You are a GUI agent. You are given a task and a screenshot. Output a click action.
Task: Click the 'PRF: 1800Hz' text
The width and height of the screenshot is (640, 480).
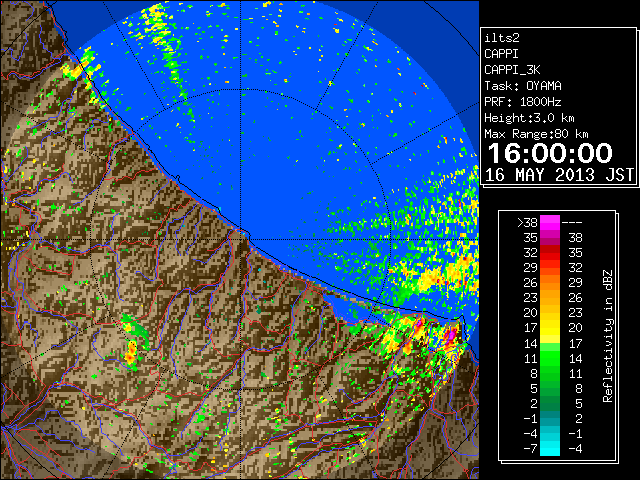pyautogui.click(x=523, y=102)
